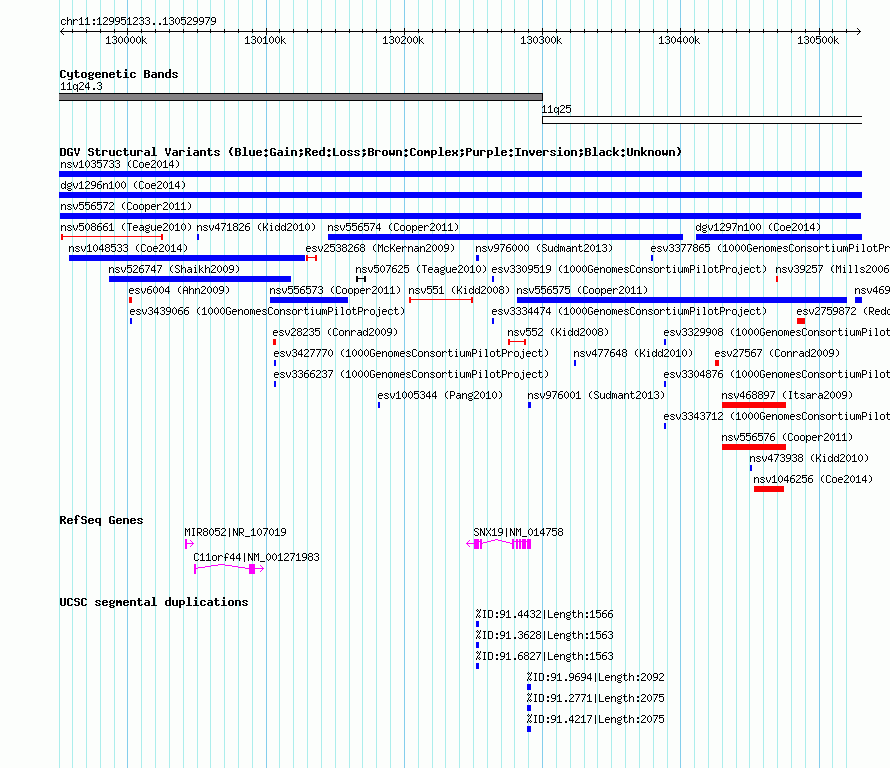The image size is (890, 768).
Task: Select the MIR8052|NR_107019 gene label
Action: tap(235, 532)
